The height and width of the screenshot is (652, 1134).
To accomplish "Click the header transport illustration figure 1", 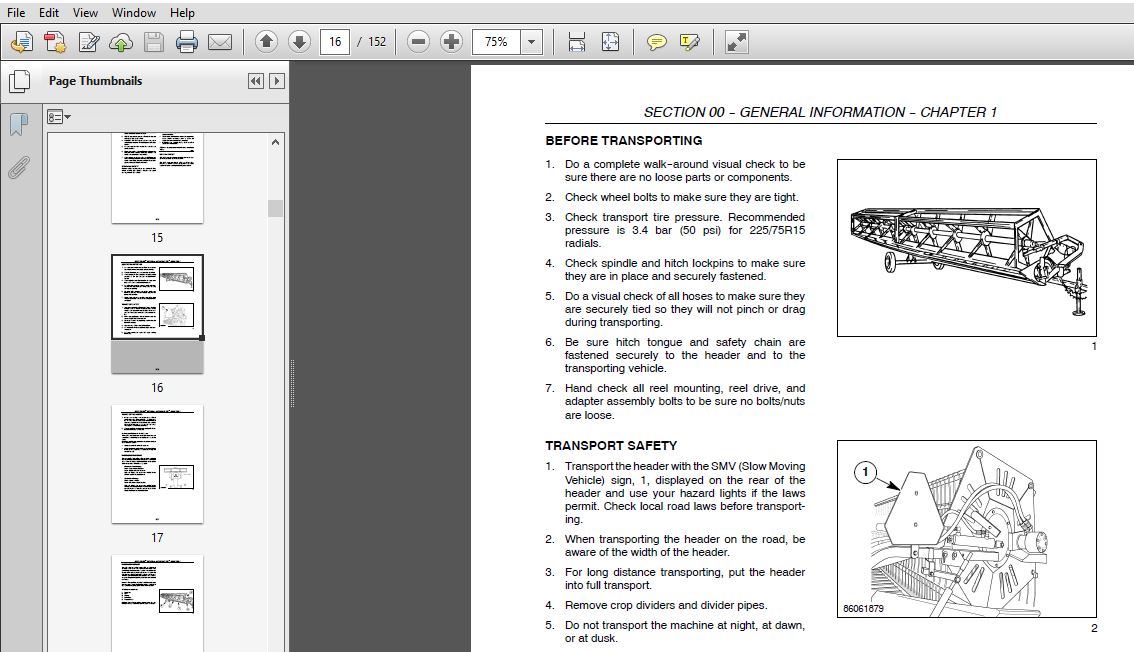I will 967,248.
